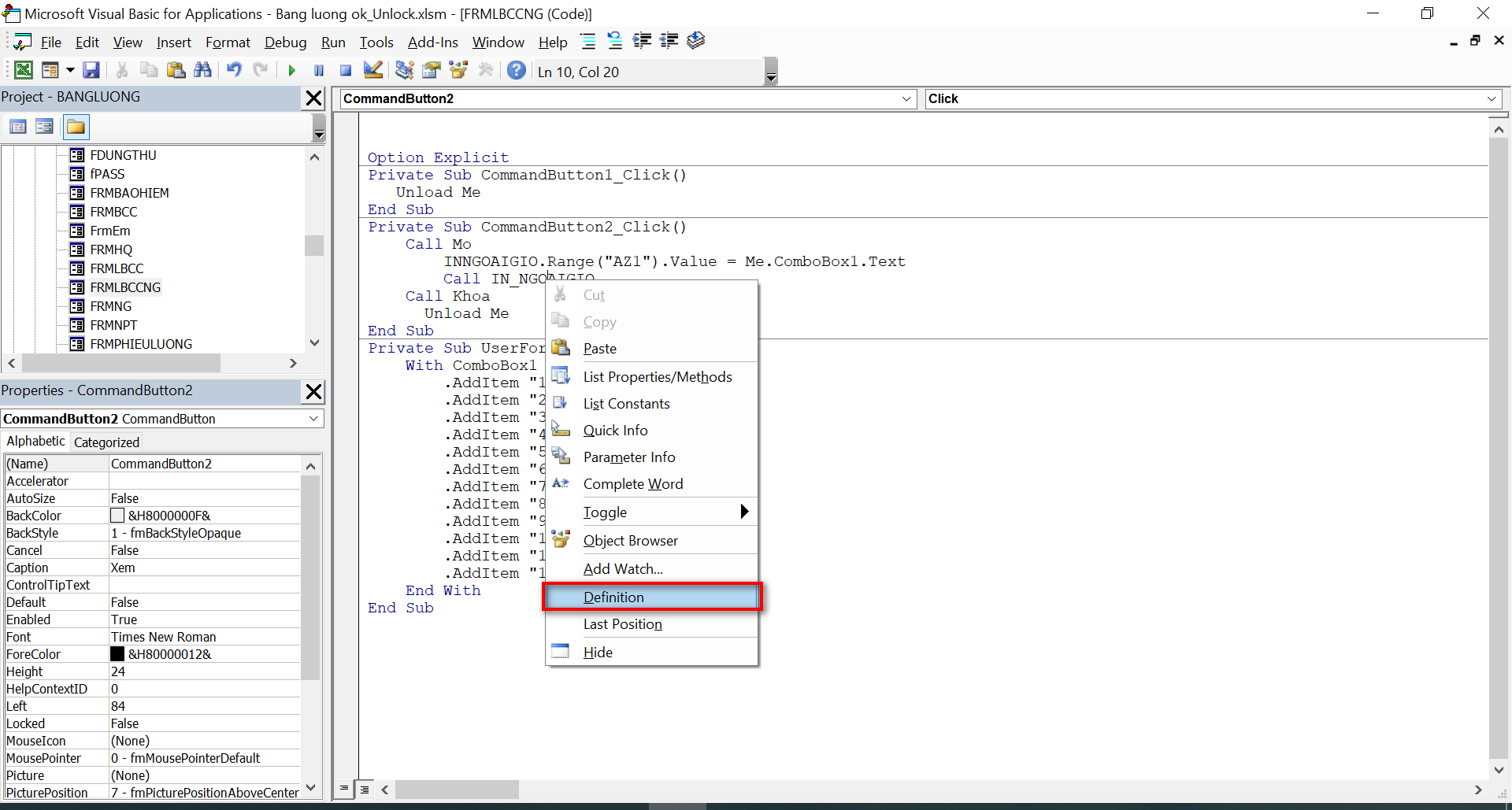Open the Debug menu

tap(285, 43)
